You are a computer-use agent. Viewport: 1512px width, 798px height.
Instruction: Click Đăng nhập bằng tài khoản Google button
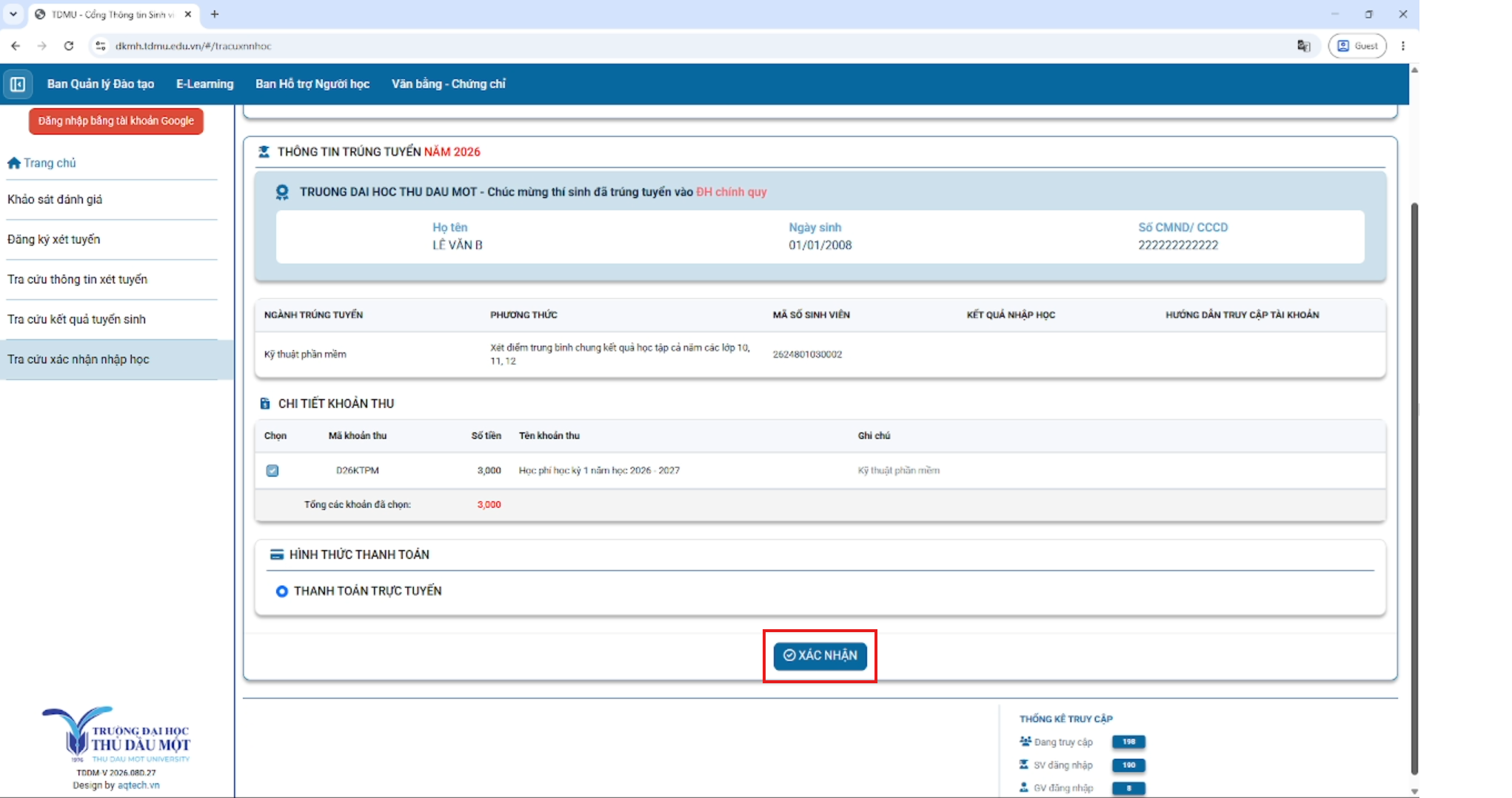point(116,121)
